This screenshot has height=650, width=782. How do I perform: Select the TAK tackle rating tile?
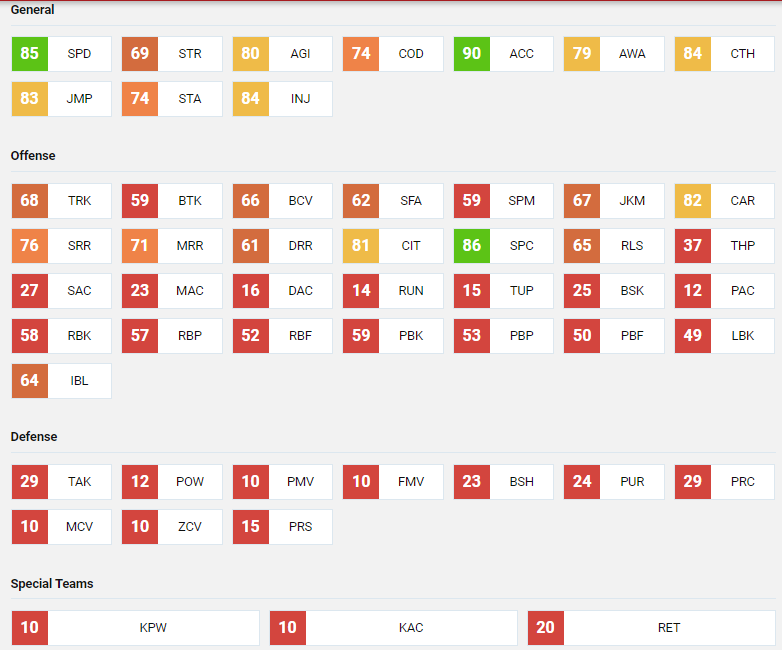point(61,482)
